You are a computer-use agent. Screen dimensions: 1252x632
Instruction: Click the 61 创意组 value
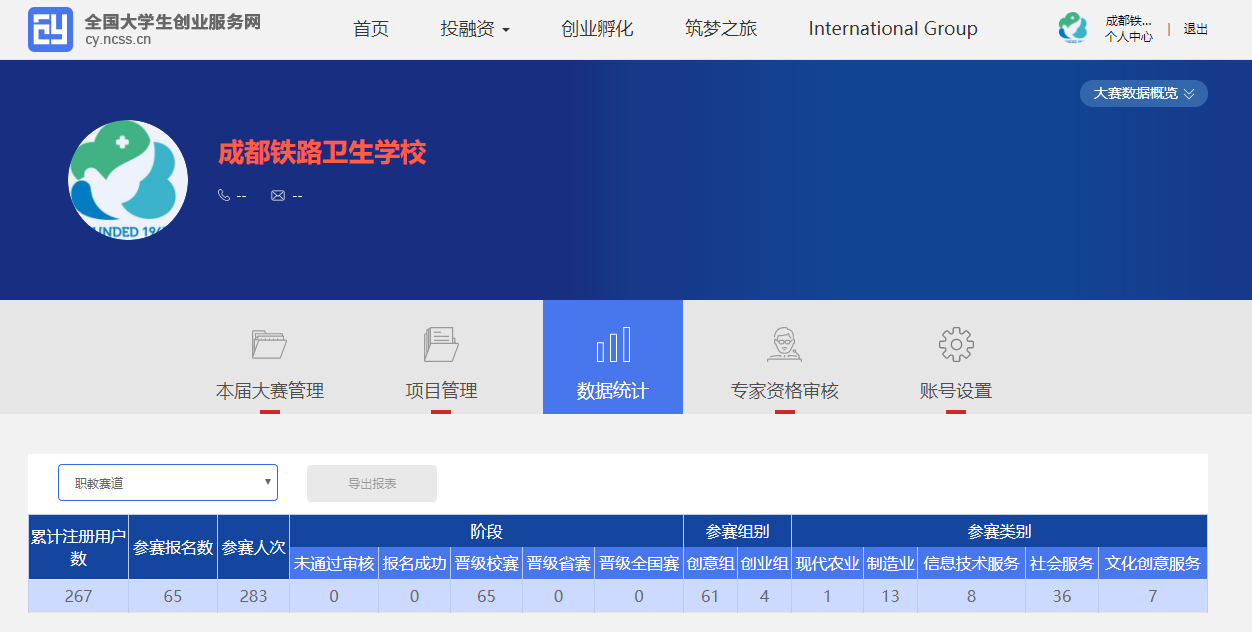tap(711, 596)
